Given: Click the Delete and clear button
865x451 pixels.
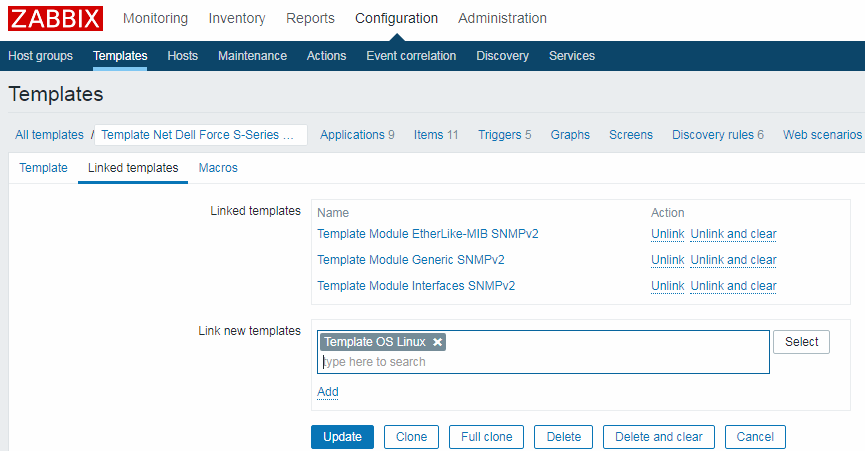Looking at the screenshot, I should tap(659, 437).
